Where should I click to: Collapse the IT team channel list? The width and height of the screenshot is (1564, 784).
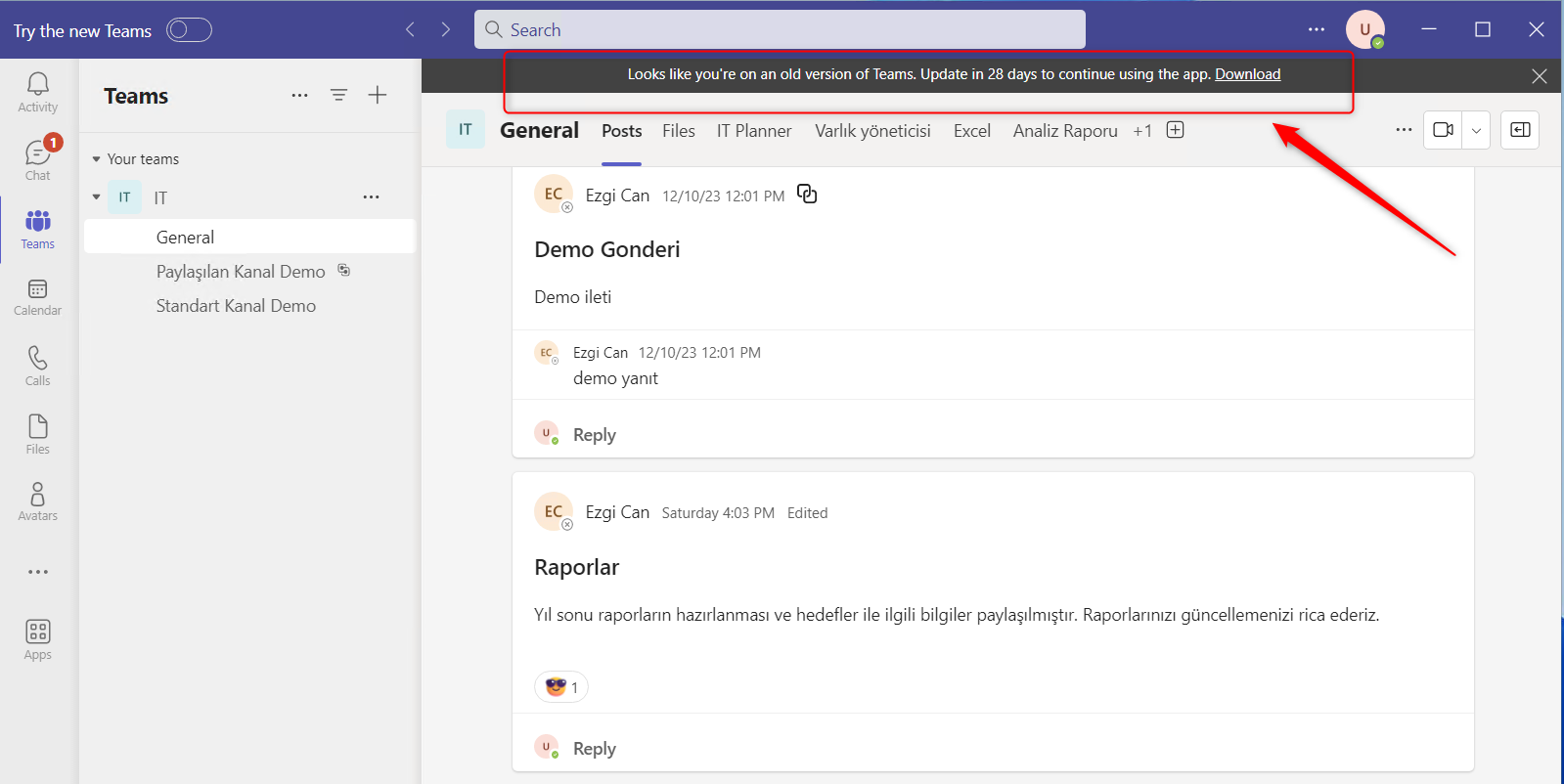(x=96, y=197)
